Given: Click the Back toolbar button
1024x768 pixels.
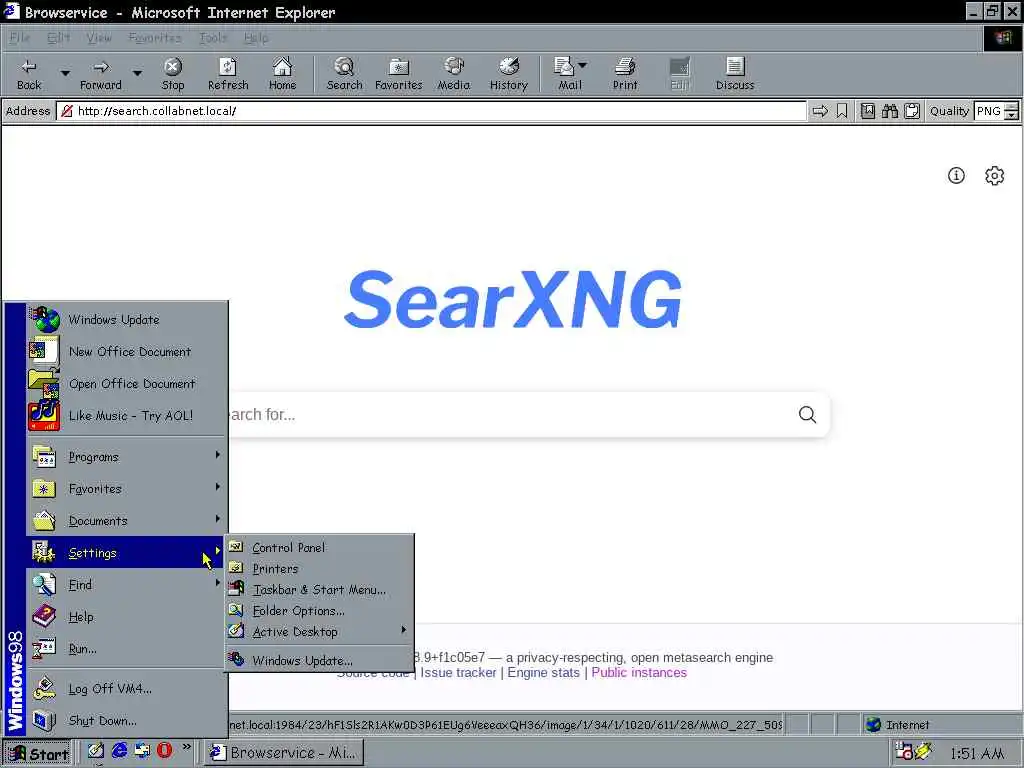Looking at the screenshot, I should (29, 74).
